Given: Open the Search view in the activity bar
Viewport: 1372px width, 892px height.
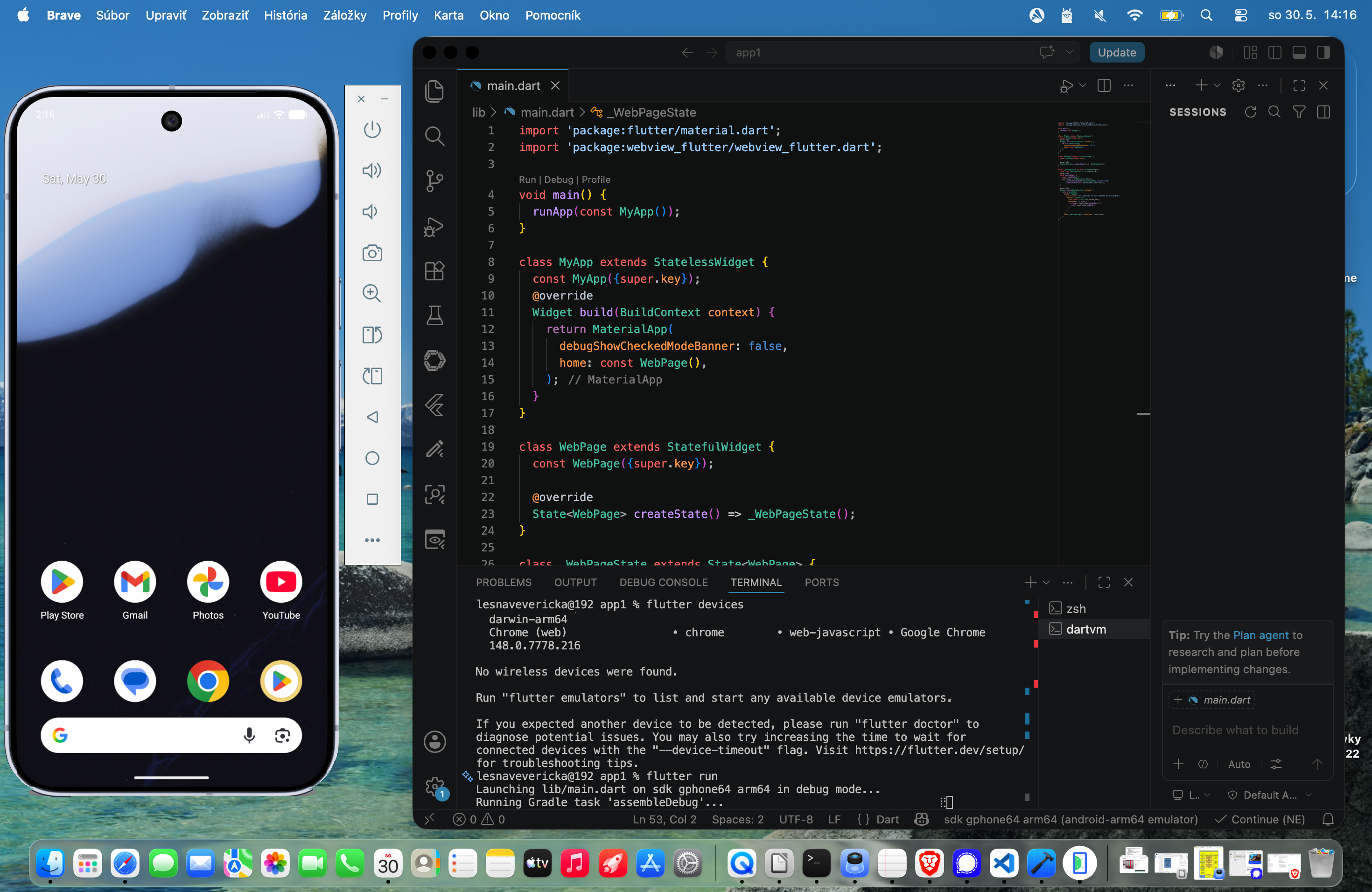Looking at the screenshot, I should click(434, 136).
